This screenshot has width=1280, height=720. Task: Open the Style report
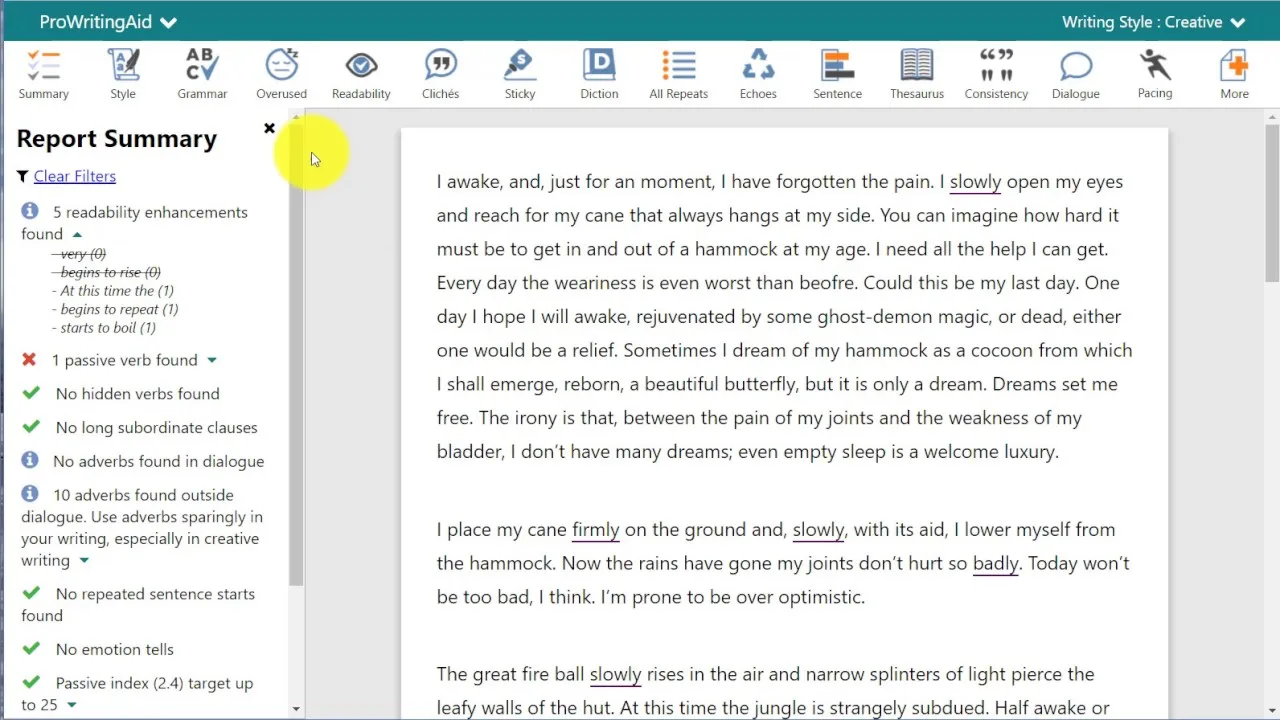tap(123, 74)
